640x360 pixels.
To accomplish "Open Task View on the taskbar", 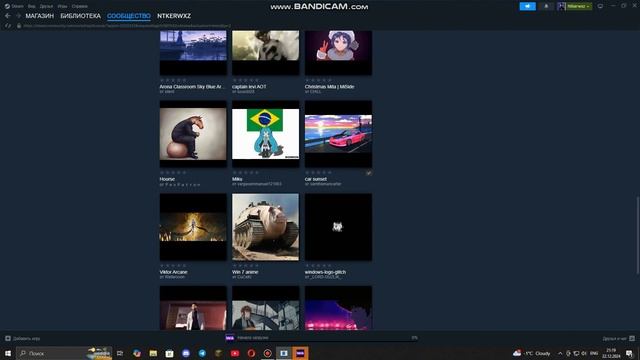I will pyautogui.click(x=120, y=353).
